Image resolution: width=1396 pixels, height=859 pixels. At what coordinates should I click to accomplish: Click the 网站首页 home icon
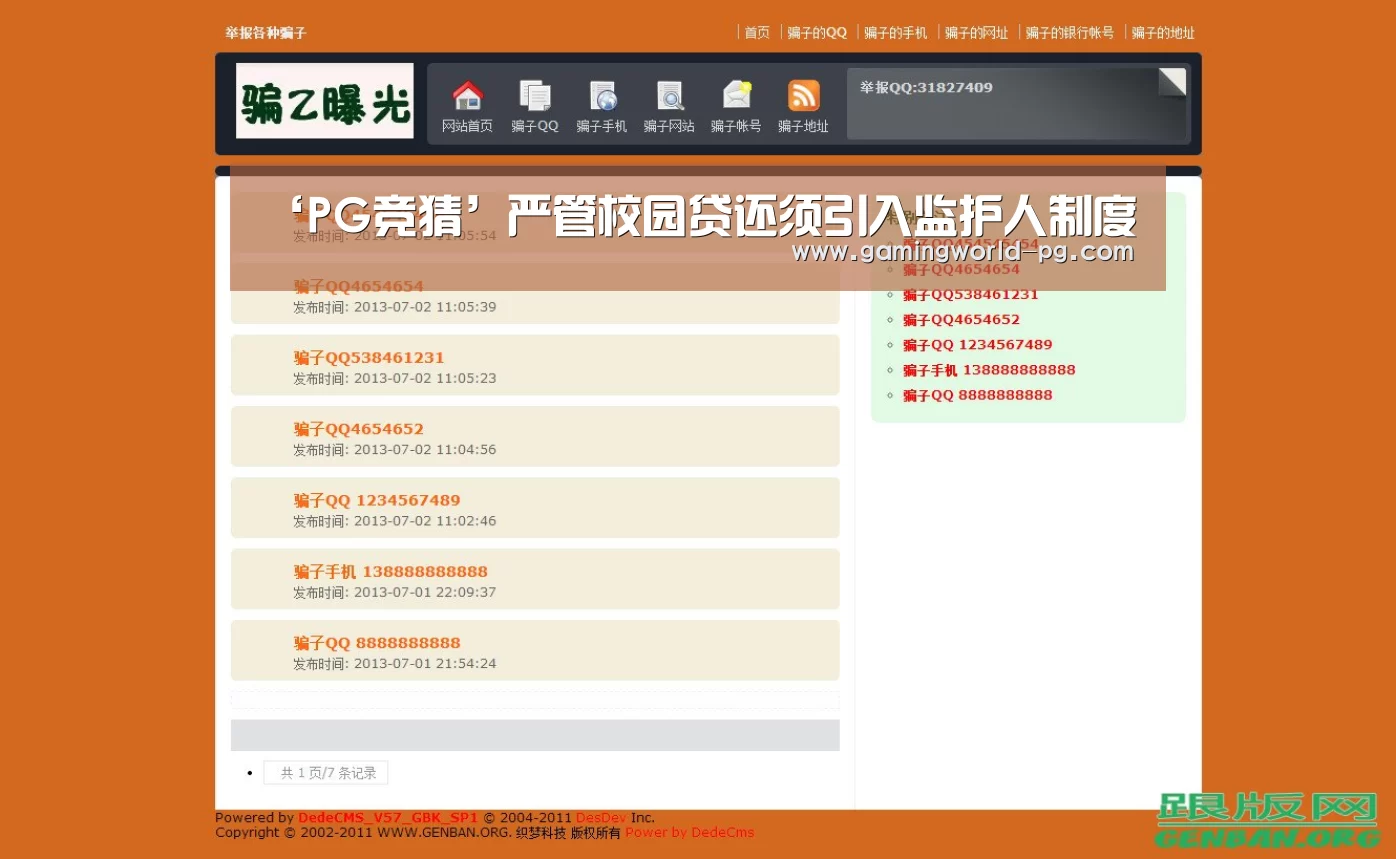coord(467,96)
